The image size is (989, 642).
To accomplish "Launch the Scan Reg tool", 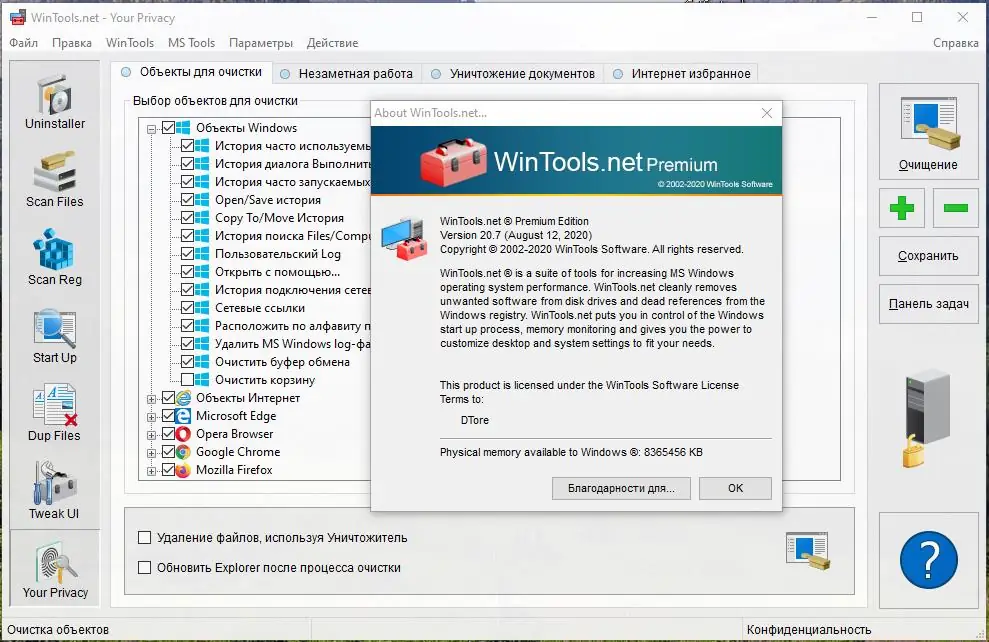I will [x=54, y=255].
